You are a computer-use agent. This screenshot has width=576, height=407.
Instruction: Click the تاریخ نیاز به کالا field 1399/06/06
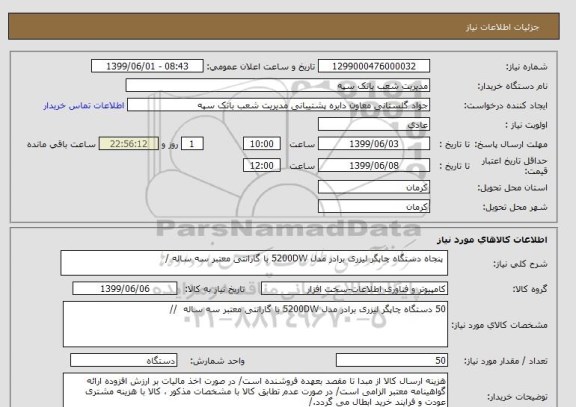coord(125,289)
